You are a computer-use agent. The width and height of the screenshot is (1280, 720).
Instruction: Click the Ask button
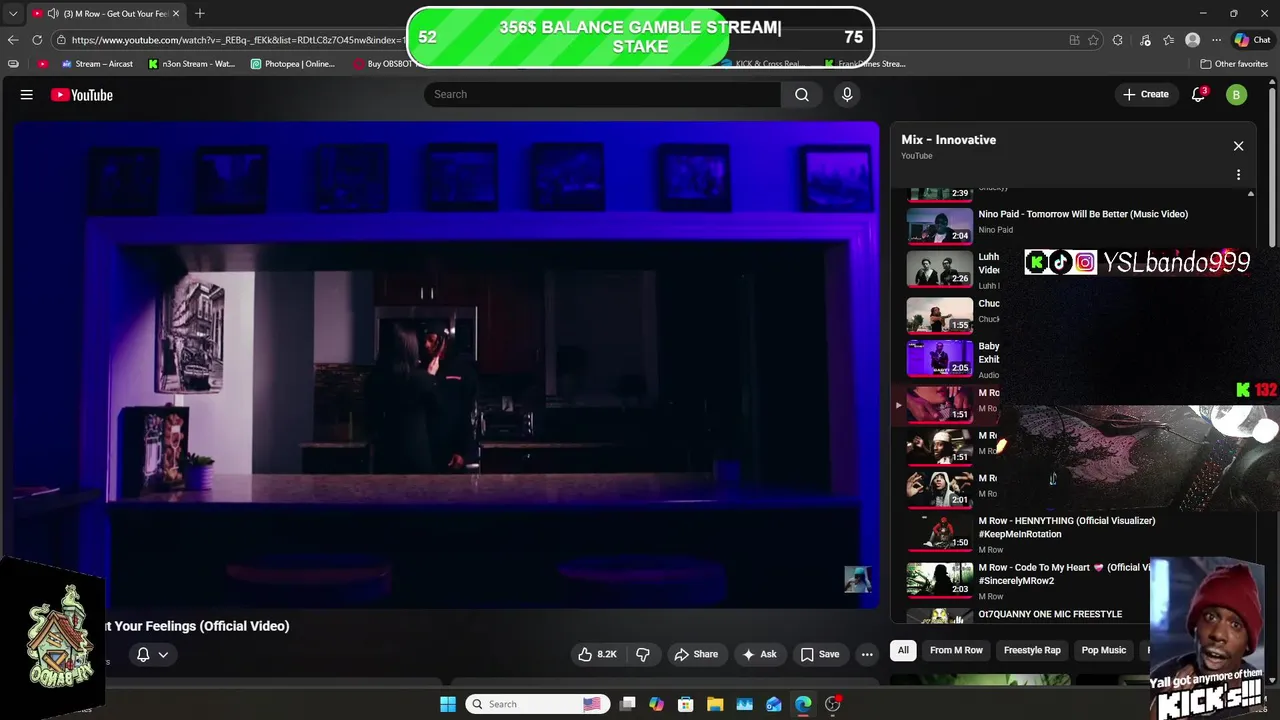(759, 654)
